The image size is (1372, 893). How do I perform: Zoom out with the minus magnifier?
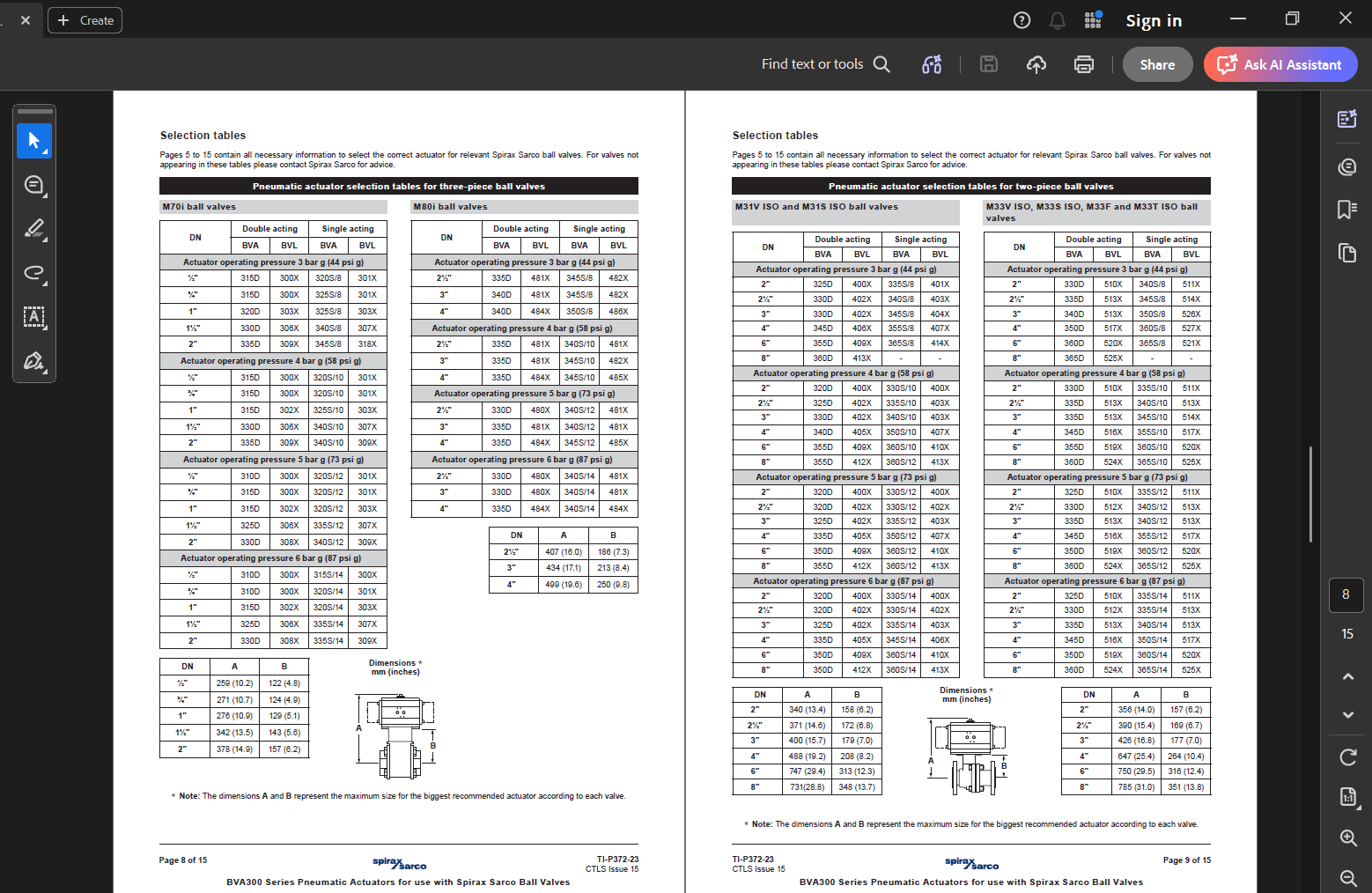1347,877
